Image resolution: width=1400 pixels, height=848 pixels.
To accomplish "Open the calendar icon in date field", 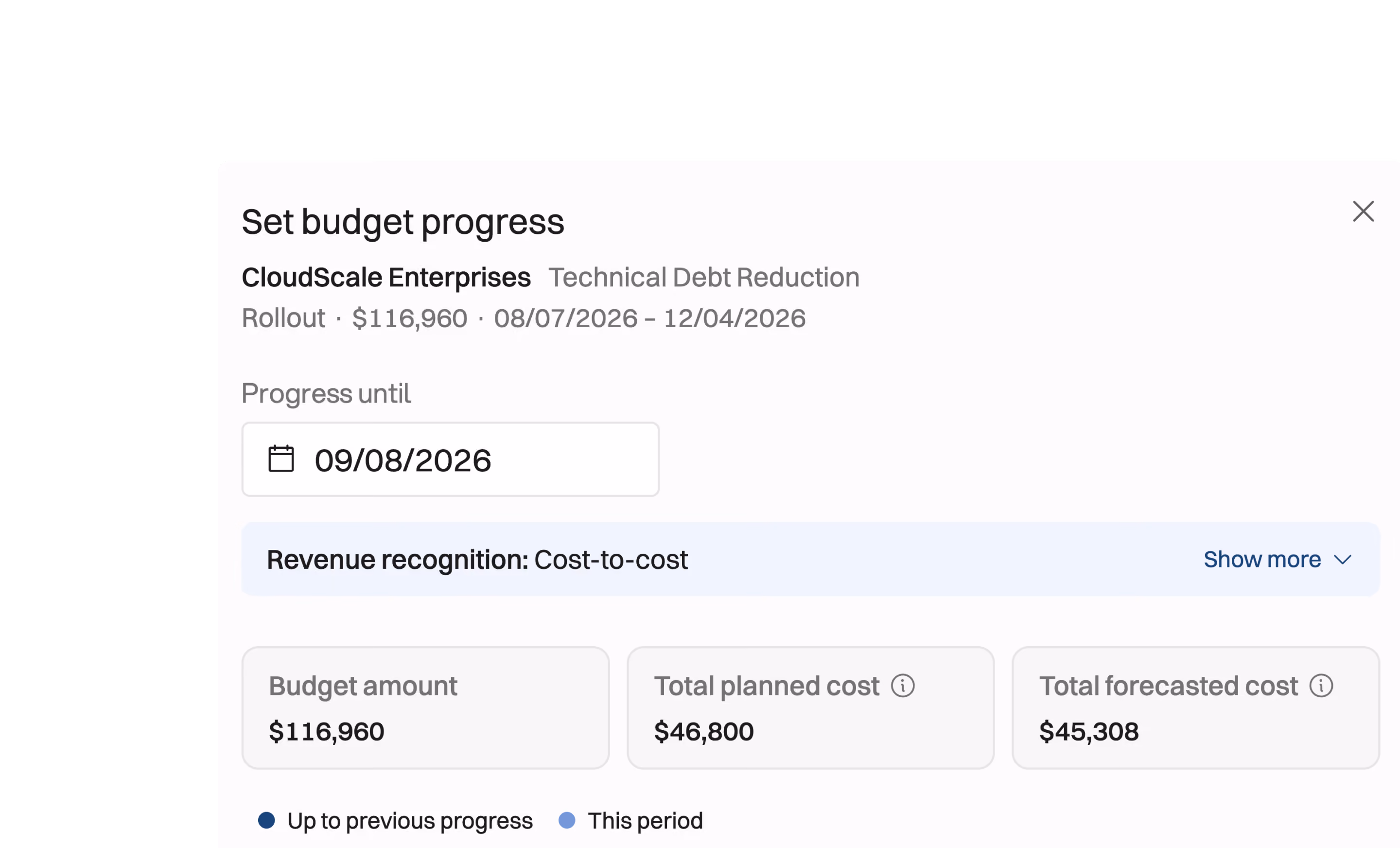I will 280,459.
